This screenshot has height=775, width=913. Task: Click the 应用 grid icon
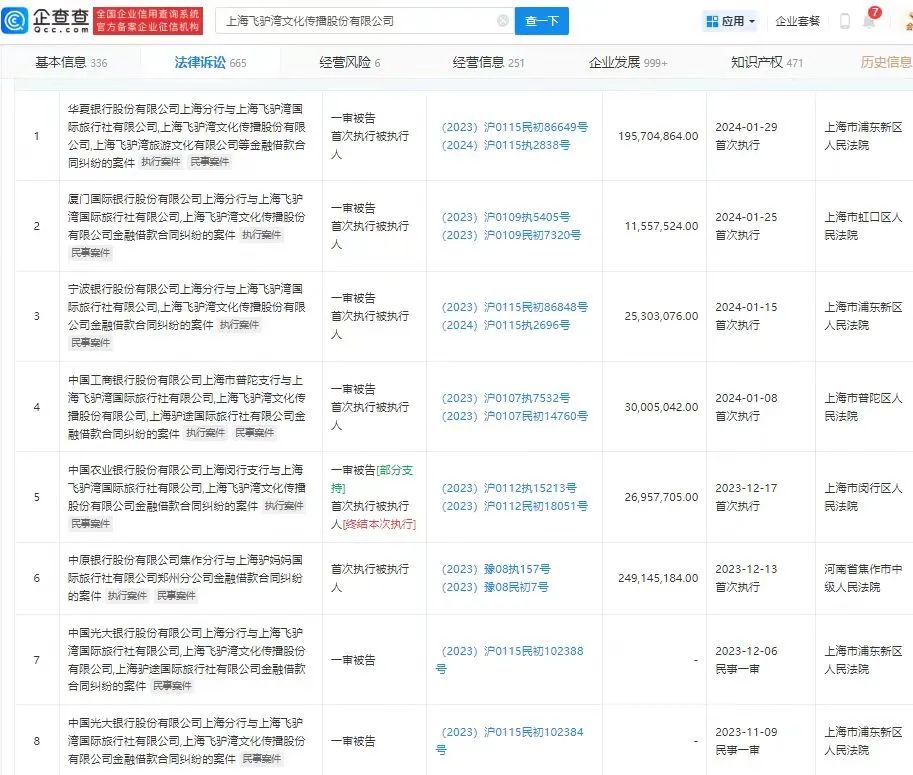[712, 22]
